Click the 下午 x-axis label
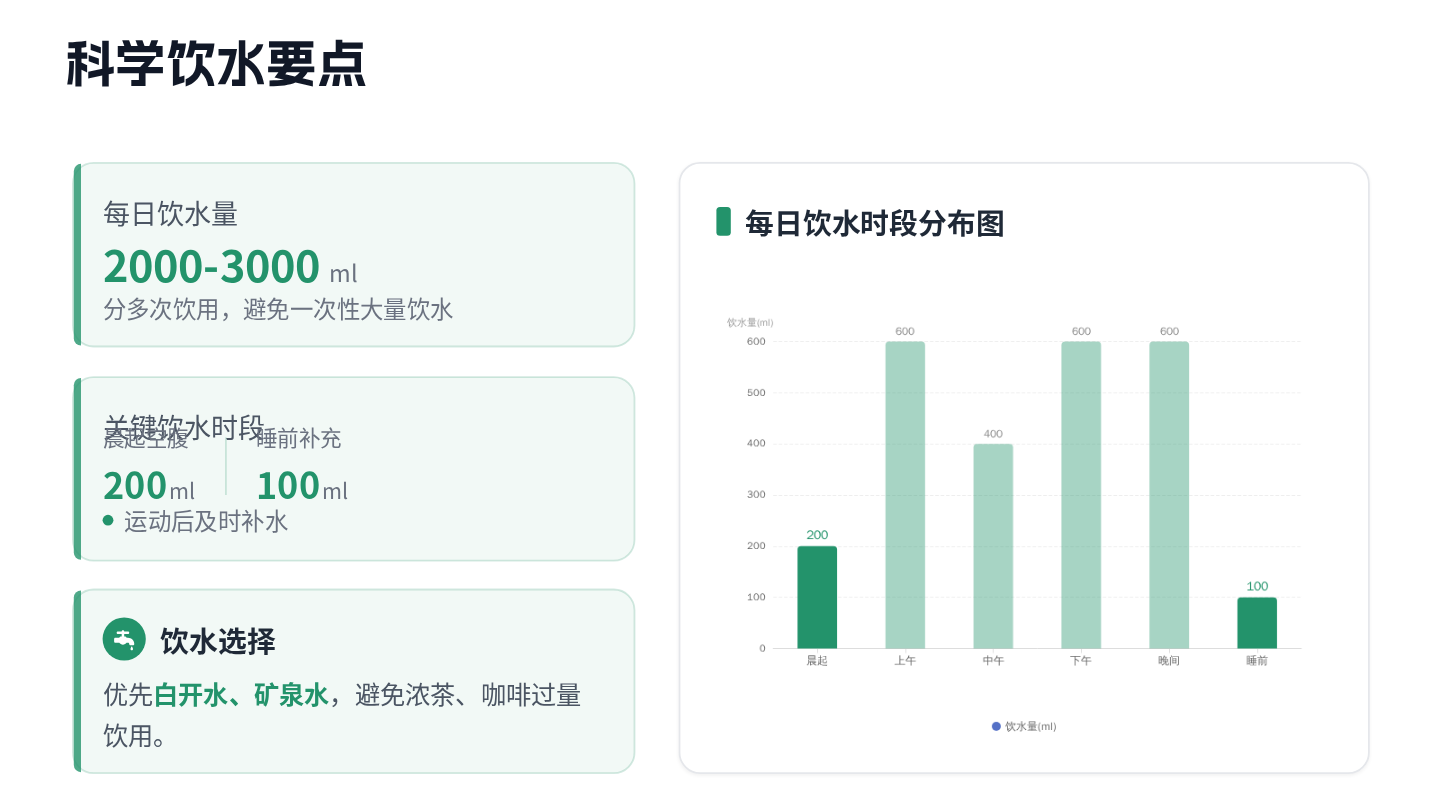 tap(1081, 661)
